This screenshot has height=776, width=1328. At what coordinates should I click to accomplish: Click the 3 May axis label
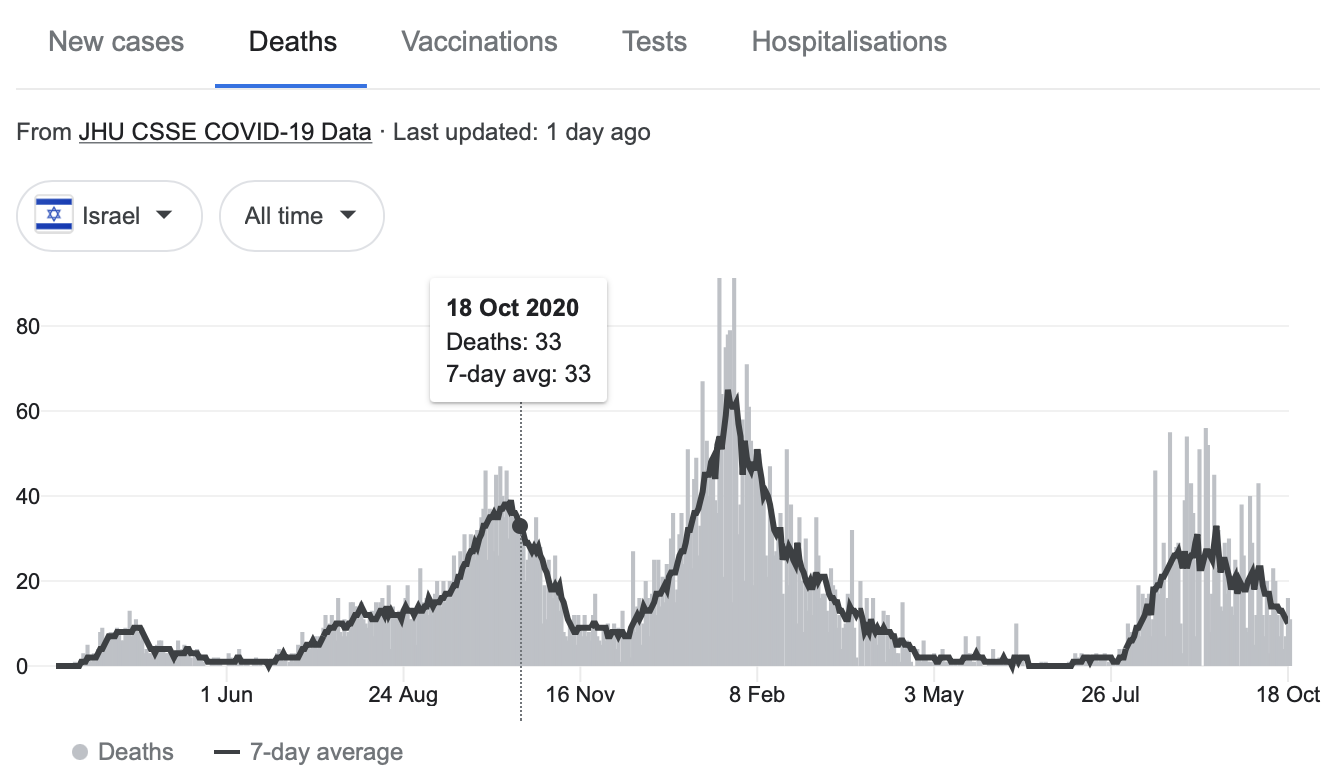(x=934, y=694)
